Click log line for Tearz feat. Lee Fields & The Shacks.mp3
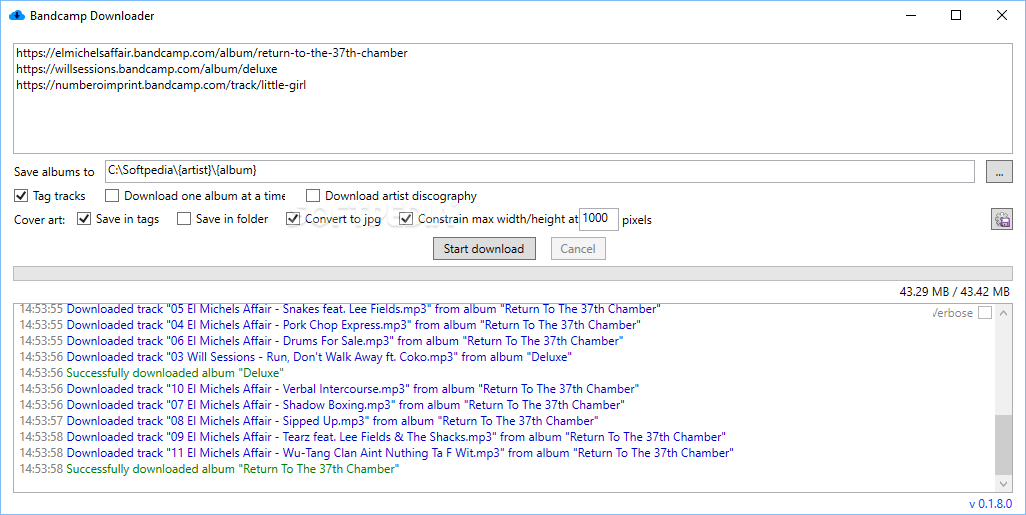Image resolution: width=1026 pixels, height=515 pixels. (x=372, y=437)
